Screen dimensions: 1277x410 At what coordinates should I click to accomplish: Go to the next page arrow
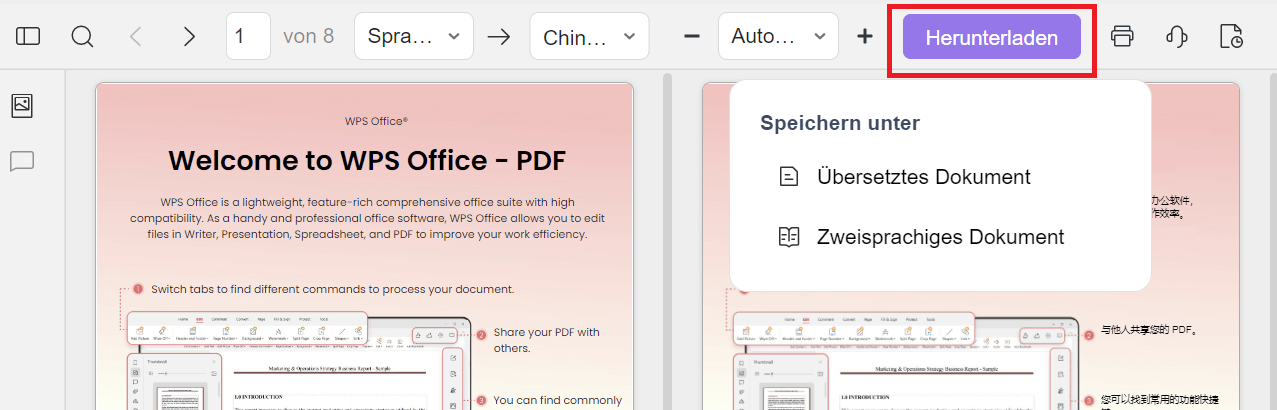click(x=189, y=37)
